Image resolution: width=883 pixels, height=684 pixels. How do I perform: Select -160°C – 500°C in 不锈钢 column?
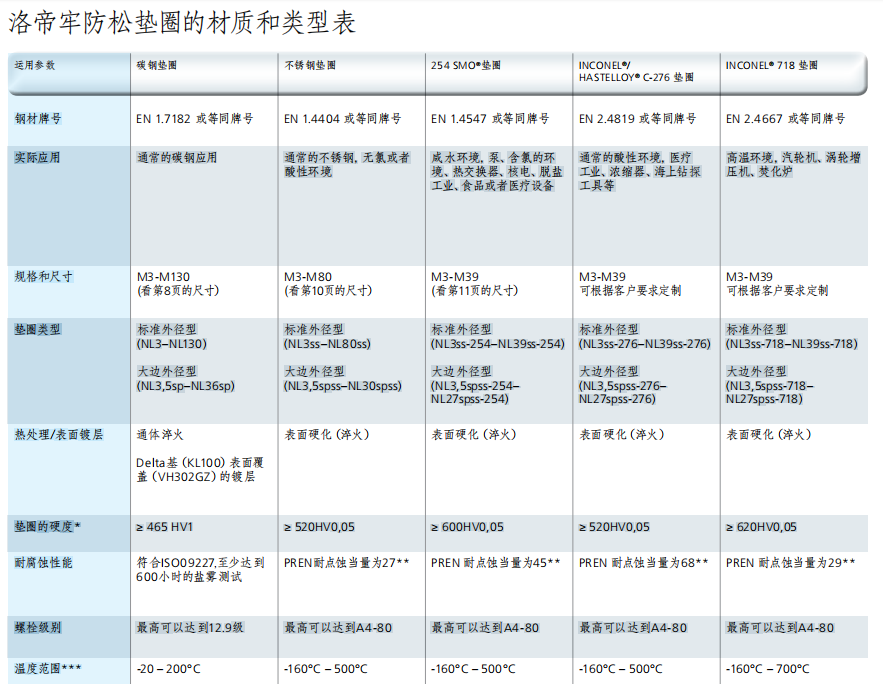[325, 669]
